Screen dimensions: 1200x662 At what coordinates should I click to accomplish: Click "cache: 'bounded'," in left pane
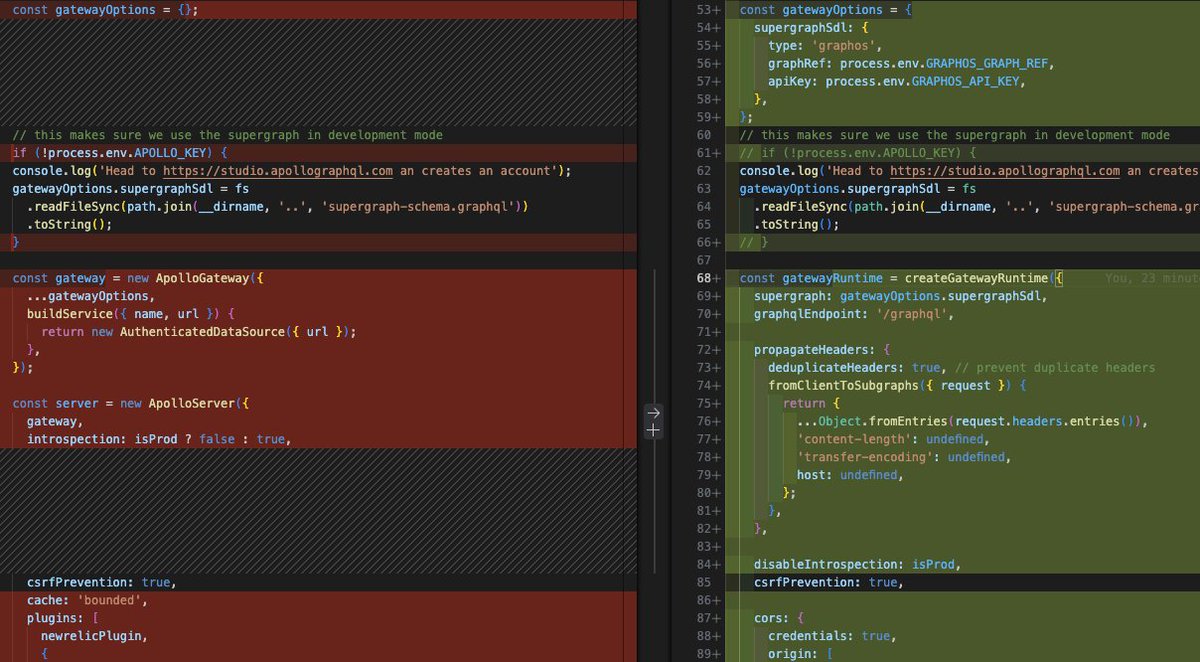click(87, 600)
